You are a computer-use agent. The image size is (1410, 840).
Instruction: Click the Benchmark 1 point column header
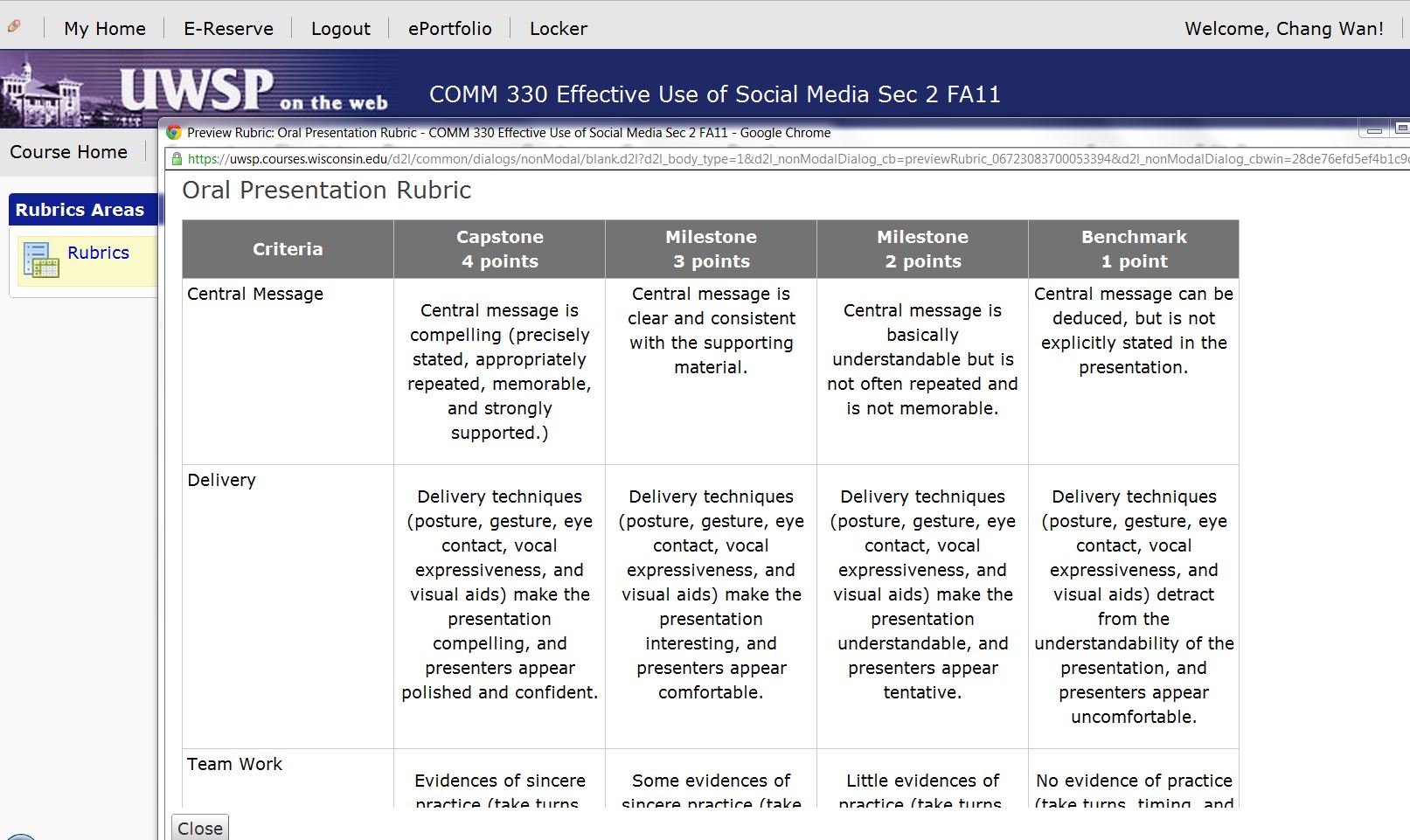(x=1133, y=249)
